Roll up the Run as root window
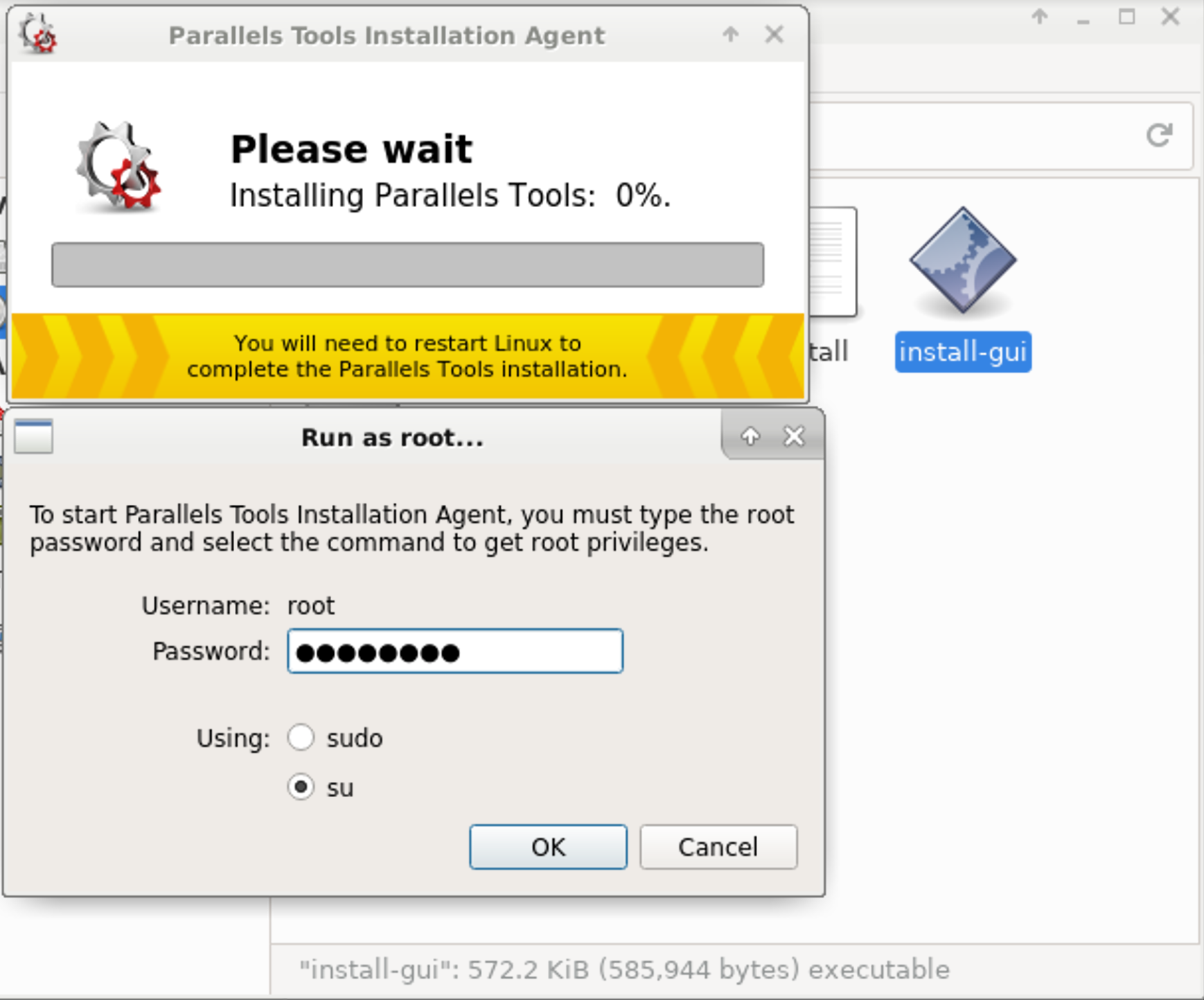The image size is (1204, 1000). pyautogui.click(x=750, y=436)
